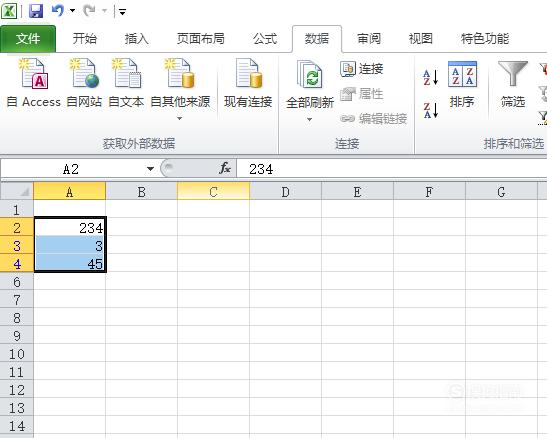Import data 自网站
Viewport: 547px width, 438px height.
(84, 84)
